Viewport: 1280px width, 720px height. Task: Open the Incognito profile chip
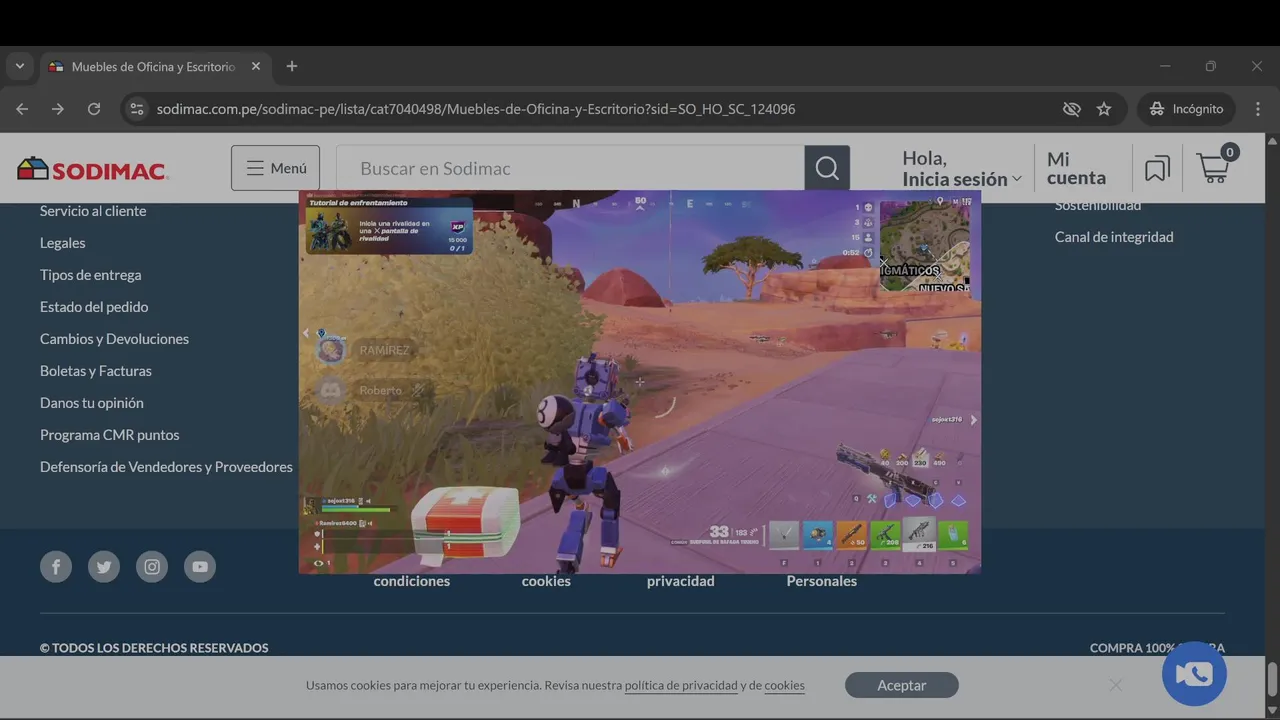1186,109
